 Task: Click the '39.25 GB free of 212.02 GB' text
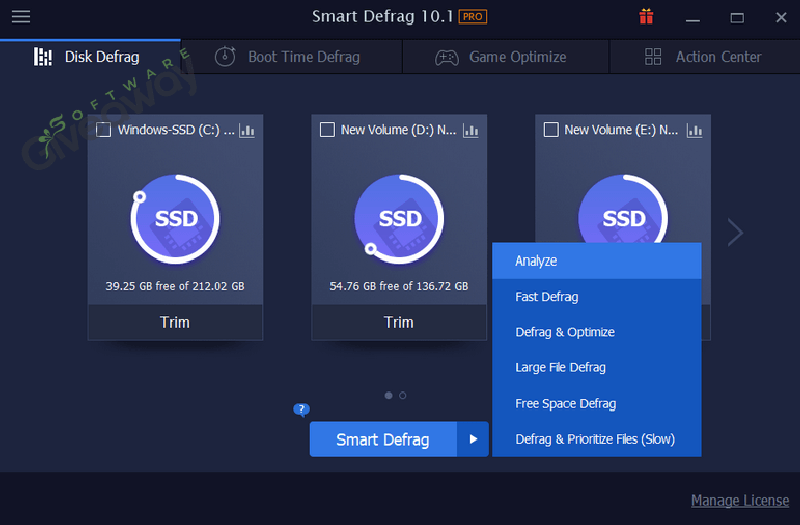(175, 286)
